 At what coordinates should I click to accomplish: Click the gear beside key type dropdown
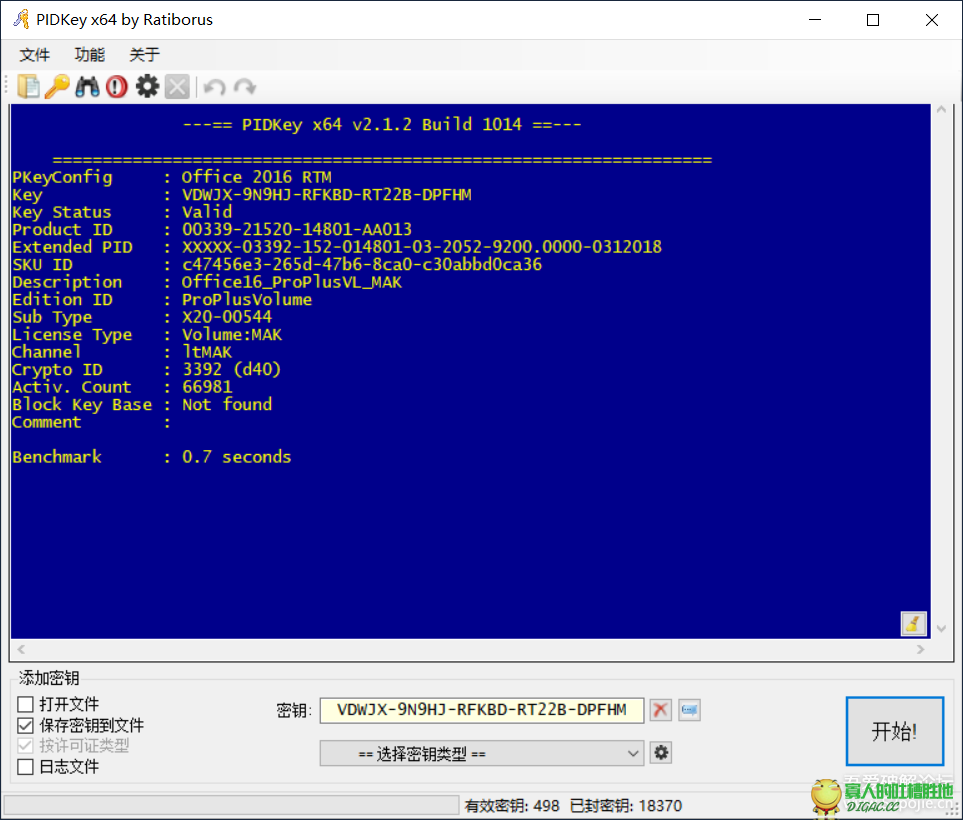(661, 752)
